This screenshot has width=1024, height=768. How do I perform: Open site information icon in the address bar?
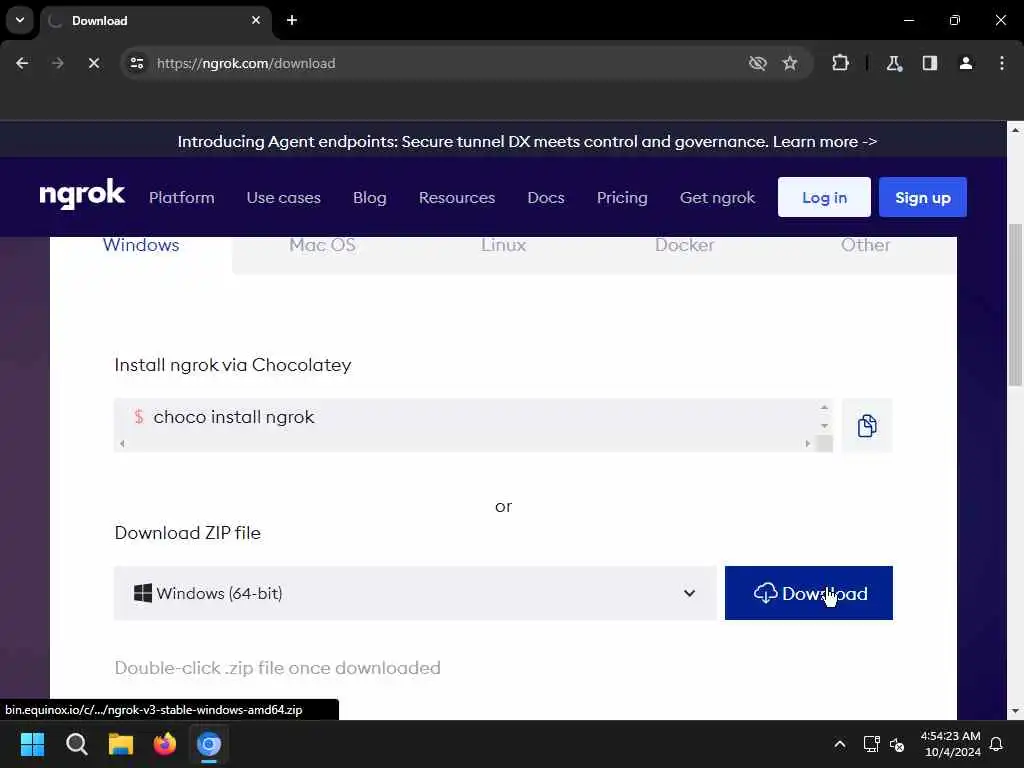point(136,63)
